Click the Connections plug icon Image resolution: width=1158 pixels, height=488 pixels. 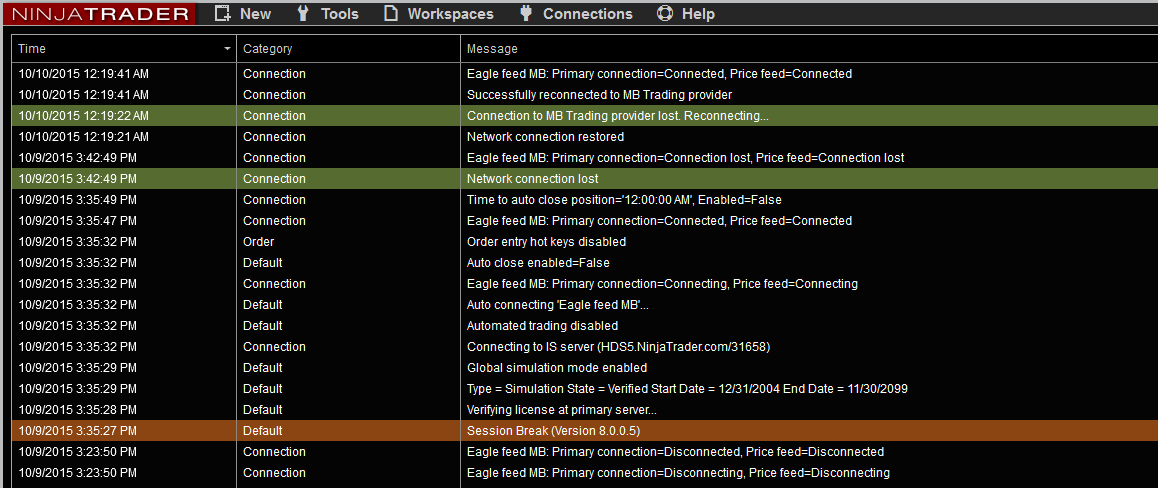[x=526, y=13]
